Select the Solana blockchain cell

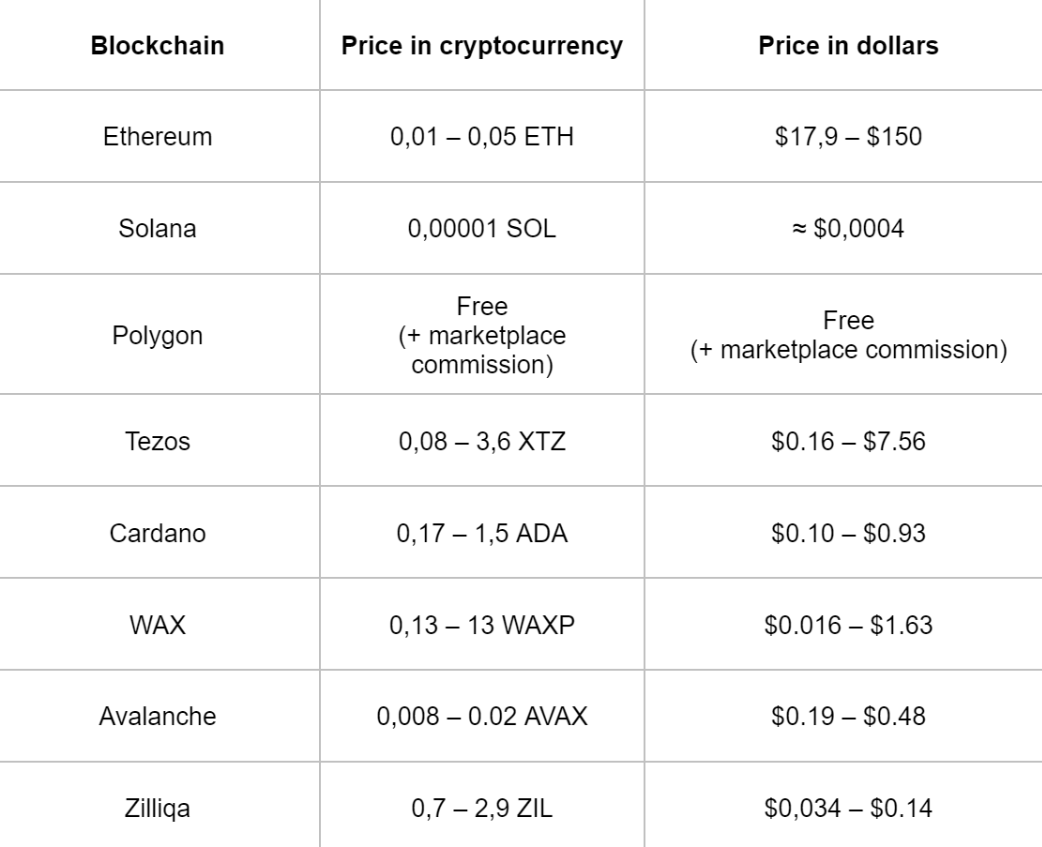pos(158,227)
